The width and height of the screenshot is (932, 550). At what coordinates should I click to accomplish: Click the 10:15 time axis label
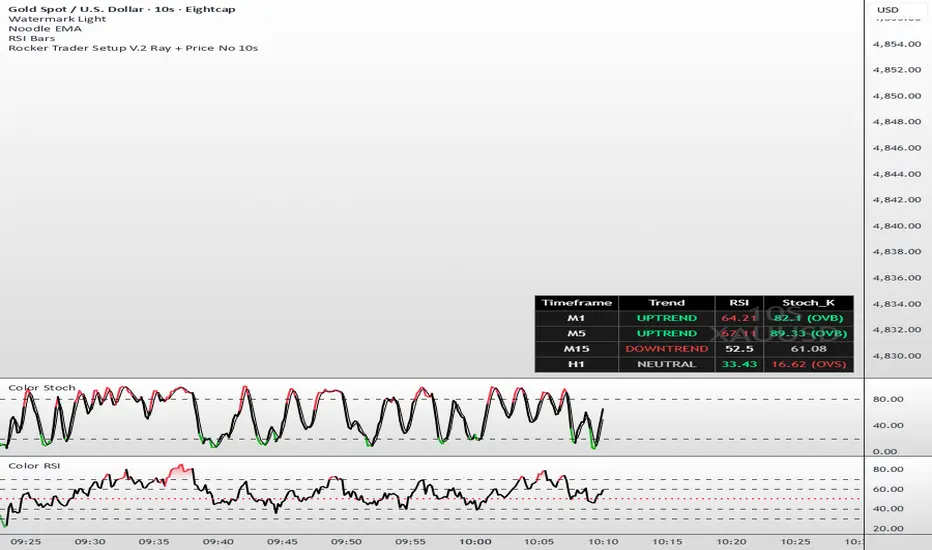click(667, 542)
